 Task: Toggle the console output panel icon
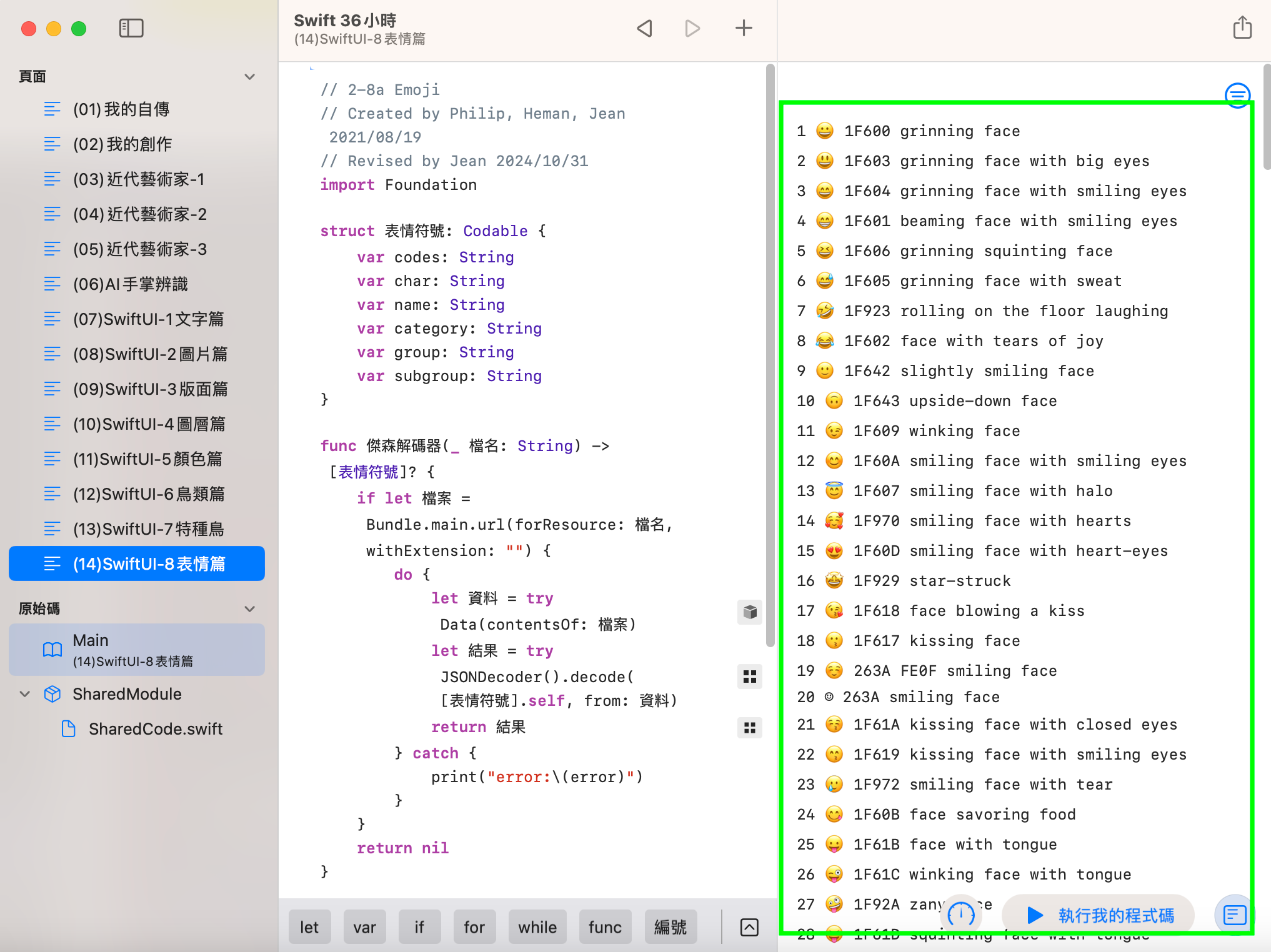[1235, 915]
